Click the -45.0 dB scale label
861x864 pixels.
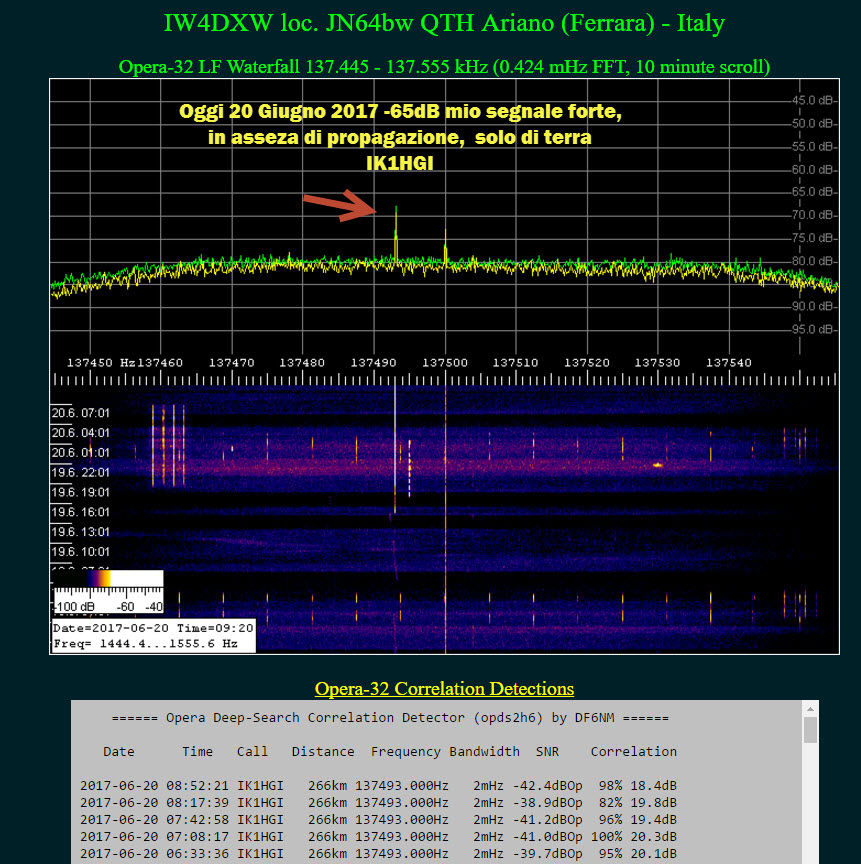pos(813,100)
